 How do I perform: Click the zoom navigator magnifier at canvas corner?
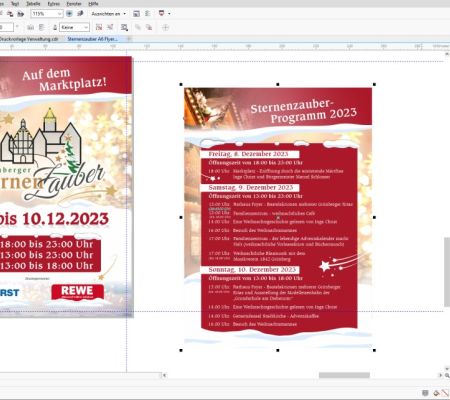(447, 375)
